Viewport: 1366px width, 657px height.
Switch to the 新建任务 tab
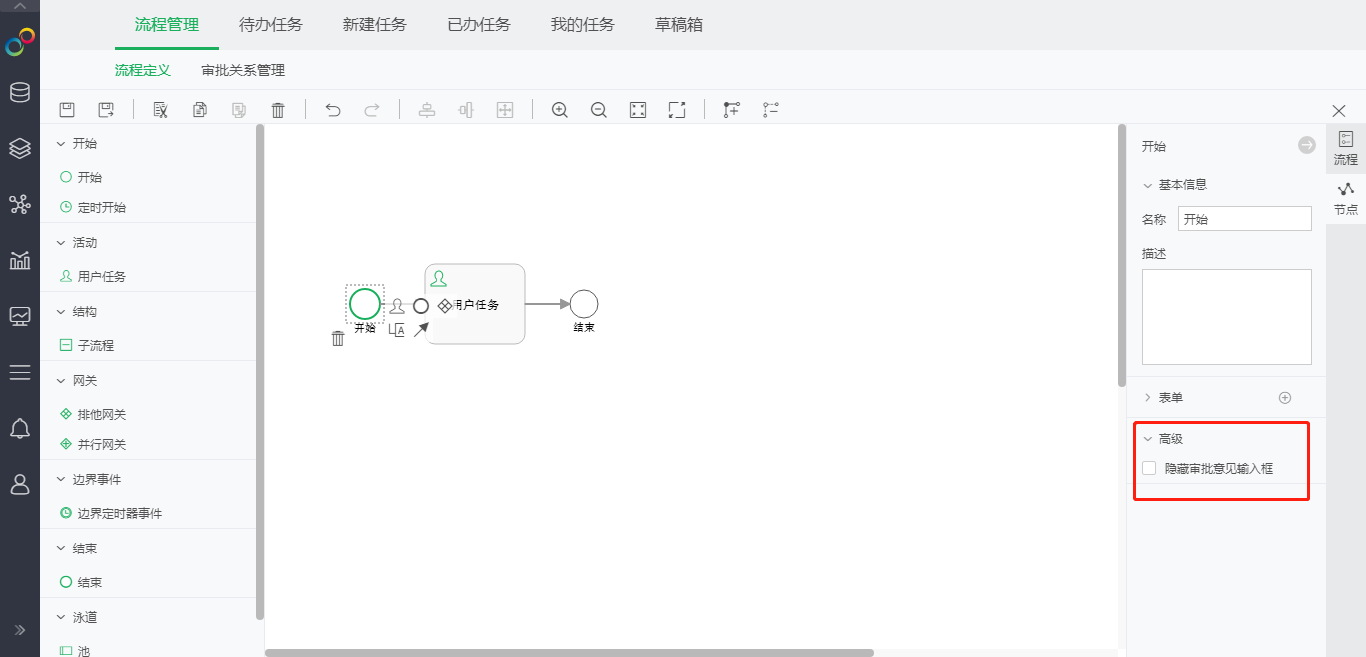(x=375, y=25)
